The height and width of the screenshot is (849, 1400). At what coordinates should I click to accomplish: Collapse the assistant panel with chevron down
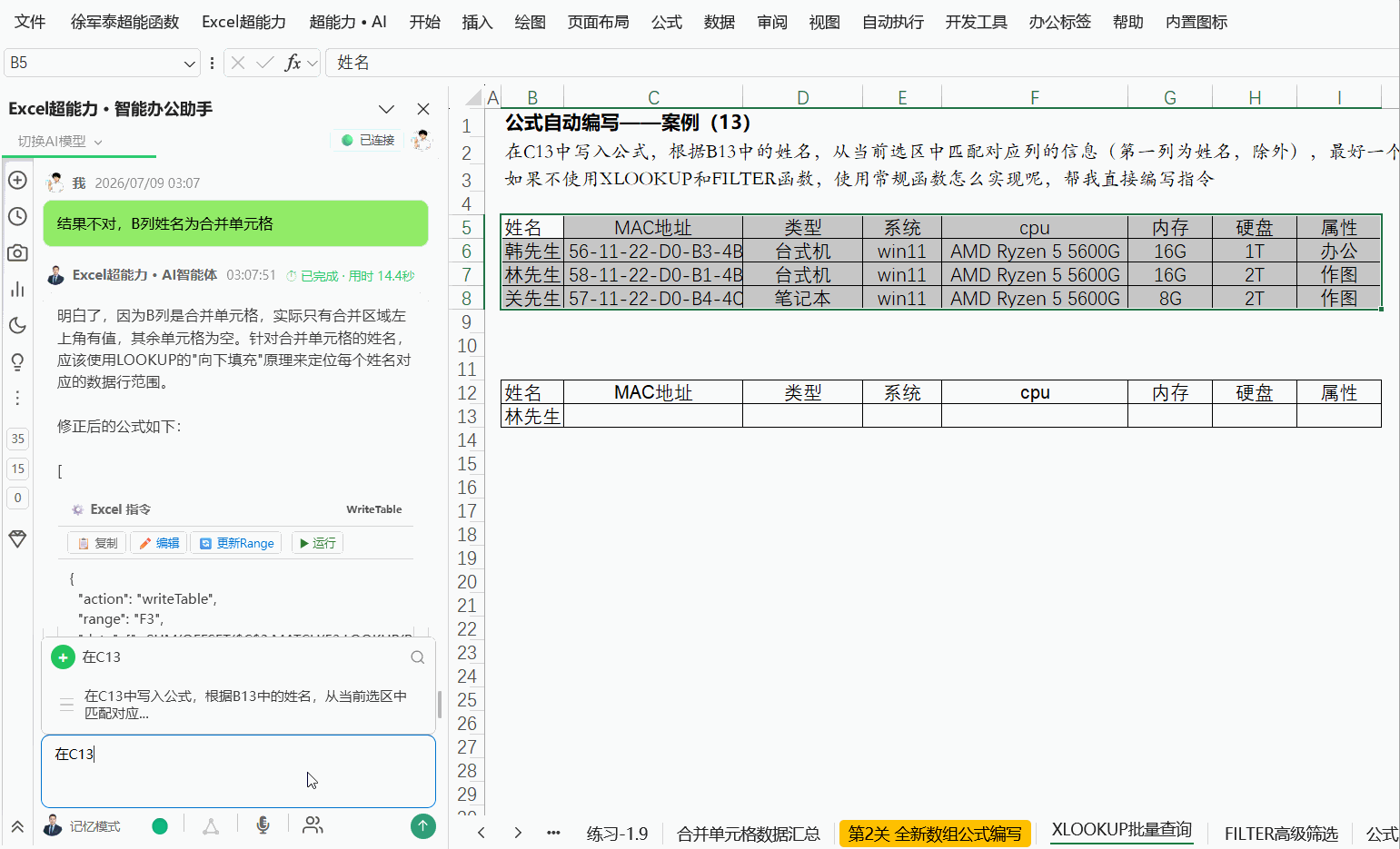pos(386,109)
